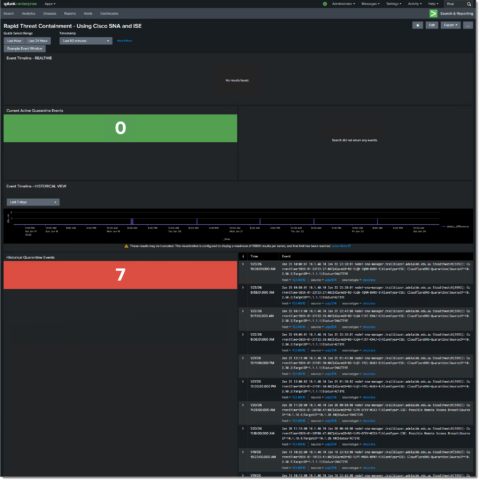Select the Example Event Window range
This screenshot has height=480, width=480.
tap(25, 49)
